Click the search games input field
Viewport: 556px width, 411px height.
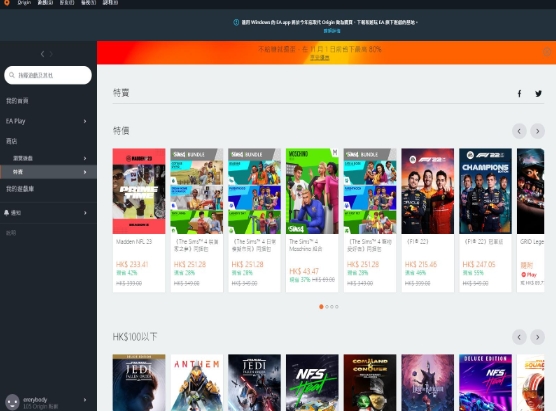pyautogui.click(x=48, y=75)
